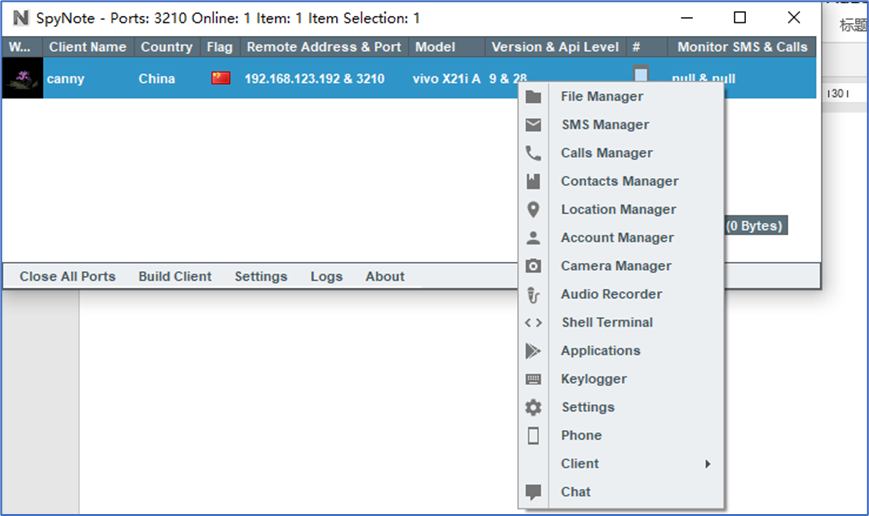Screen dimensions: 869x516
Task: Open Location Manager menu entry
Action: 618,210
